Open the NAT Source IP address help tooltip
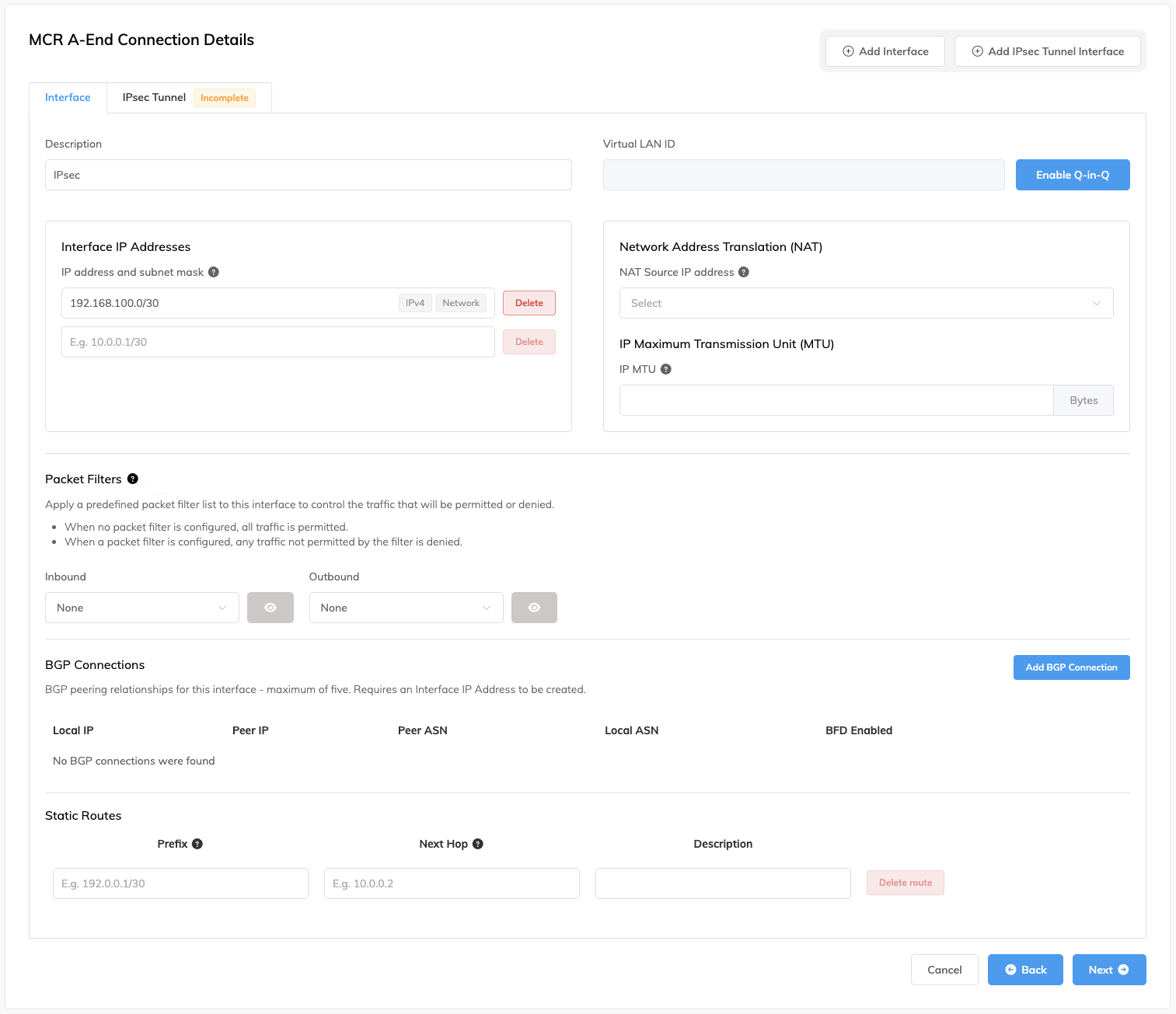Image resolution: width=1176 pixels, height=1014 pixels. point(744,272)
